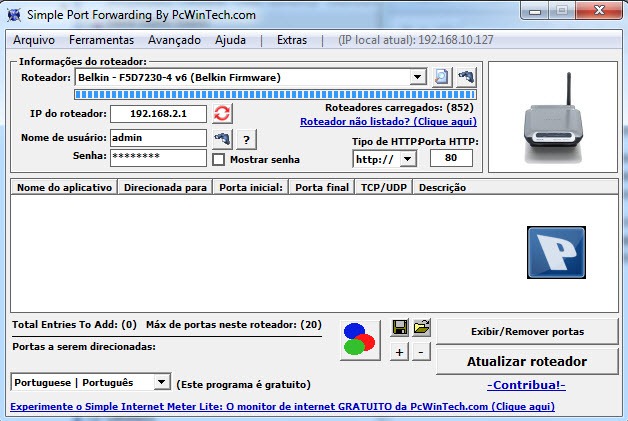Minimize the Simple Port Forwarding window
The width and height of the screenshot is (628, 421).
(535, 11)
